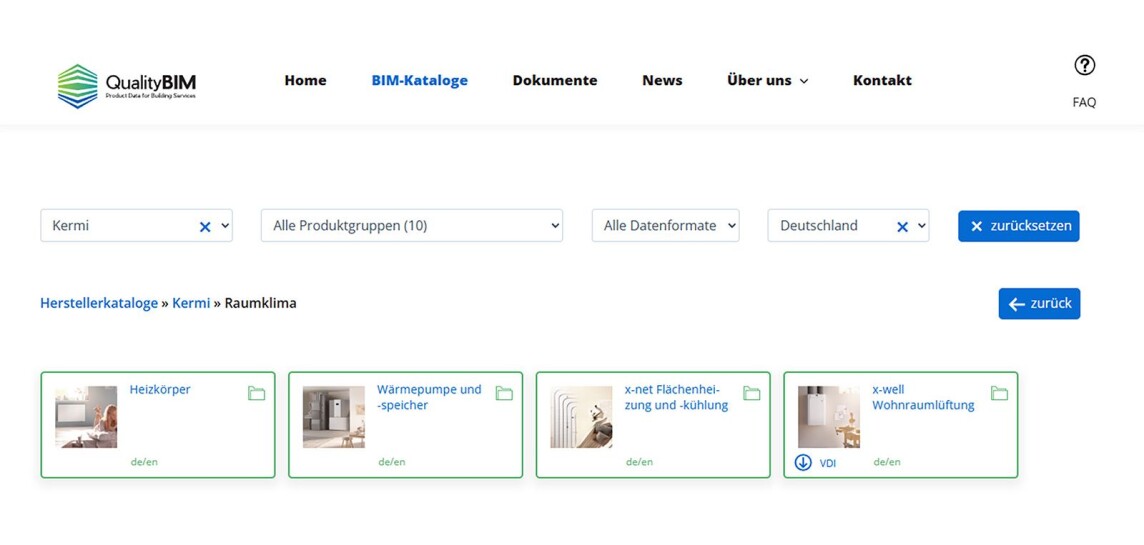The width and height of the screenshot is (1144, 545).
Task: Click de/en label on x-net card
Action: tap(639, 462)
